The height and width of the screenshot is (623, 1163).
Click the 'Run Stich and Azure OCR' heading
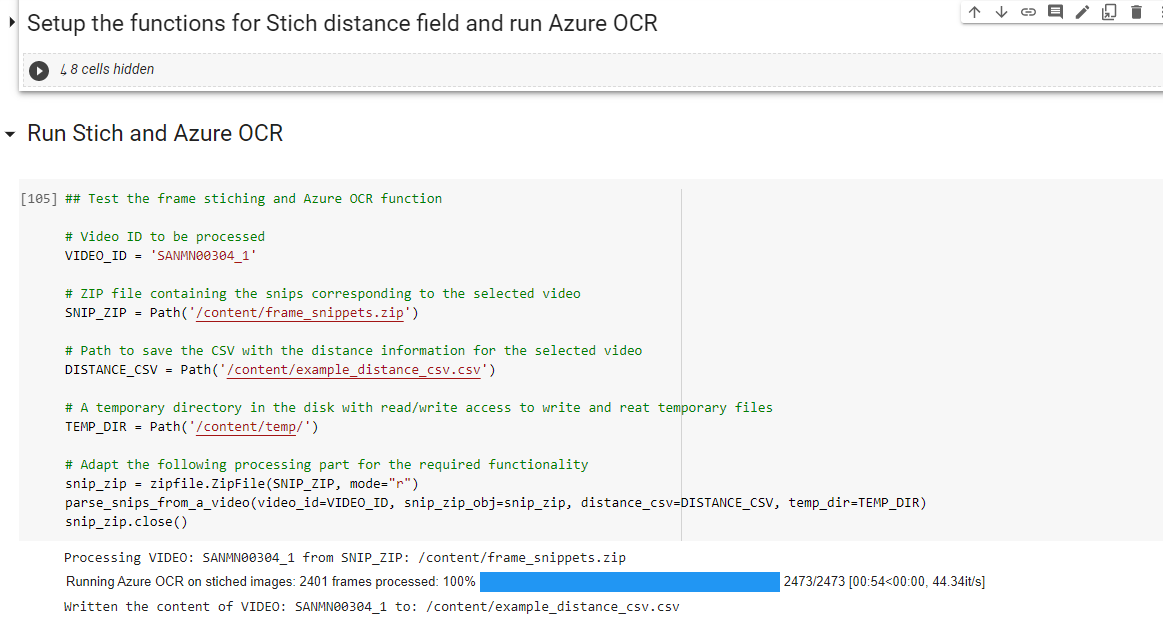(x=155, y=134)
